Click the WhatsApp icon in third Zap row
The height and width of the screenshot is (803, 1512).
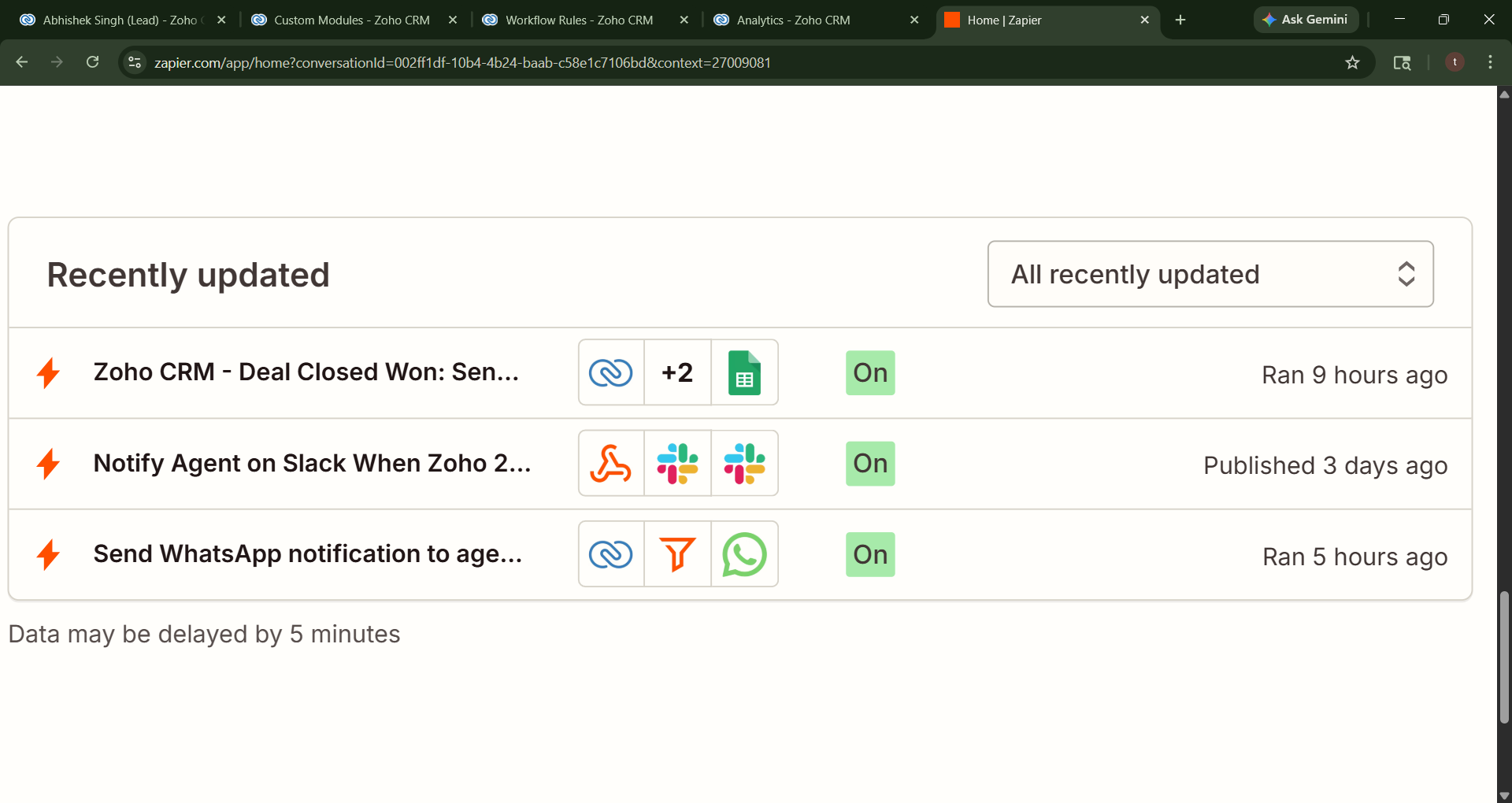(744, 554)
